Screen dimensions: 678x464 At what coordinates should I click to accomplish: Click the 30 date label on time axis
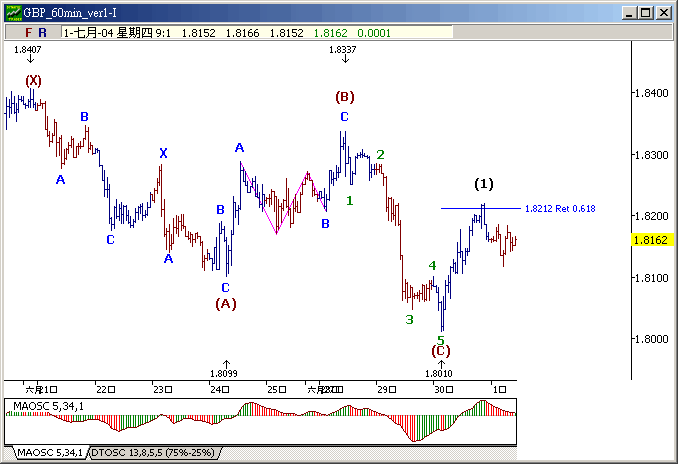coord(444,390)
